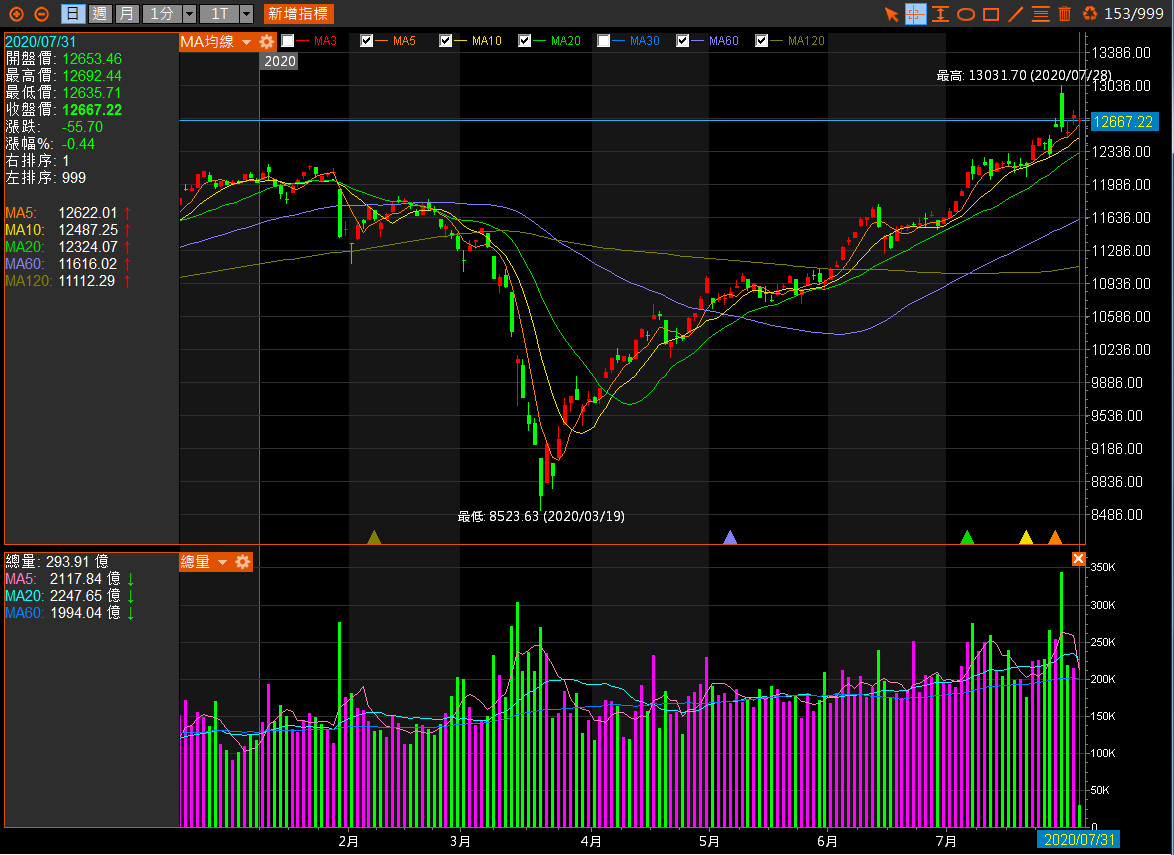The height and width of the screenshot is (855, 1174).
Task: Choose the trend line drawing tool
Action: [1016, 14]
